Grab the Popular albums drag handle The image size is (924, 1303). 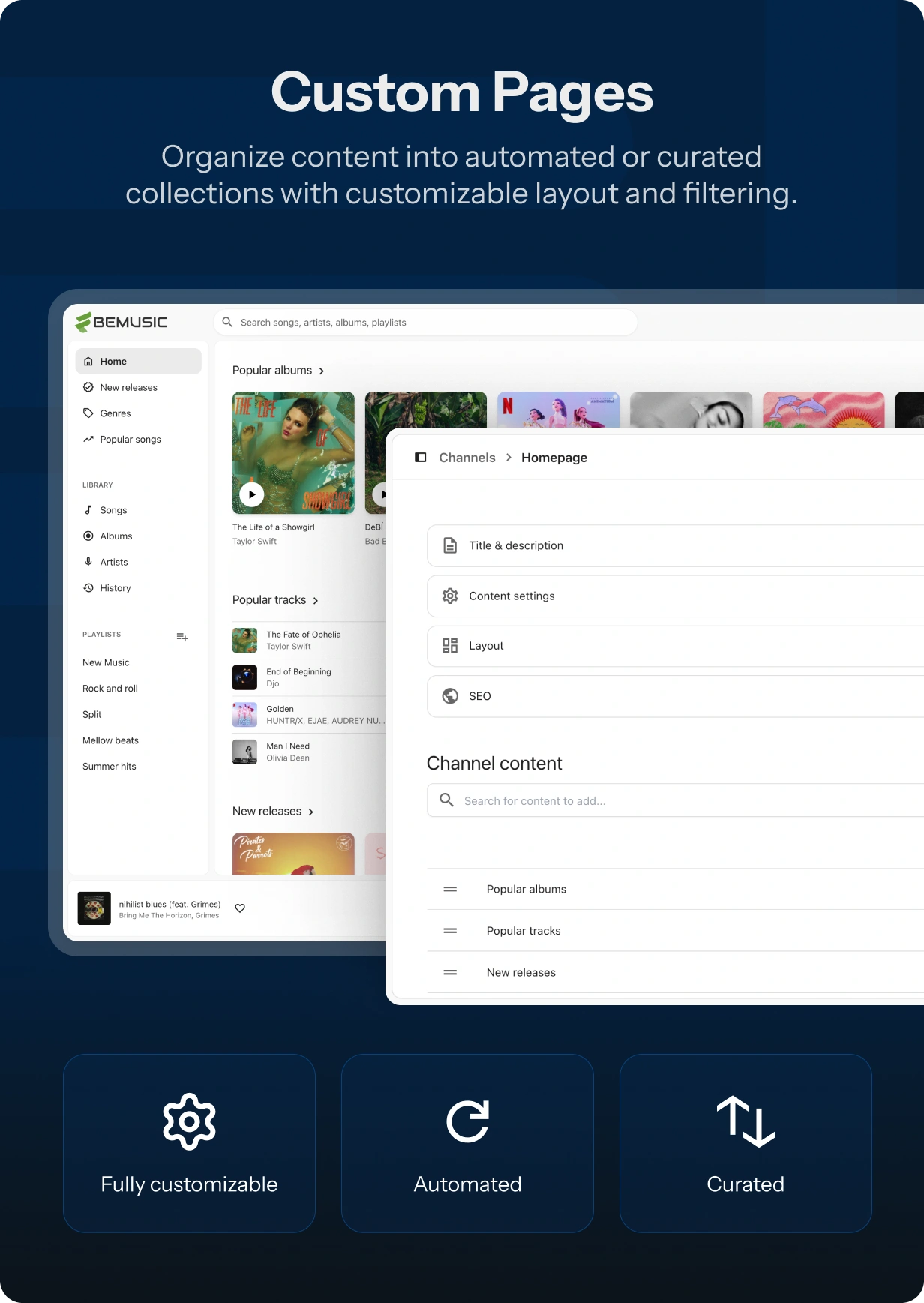click(450, 889)
